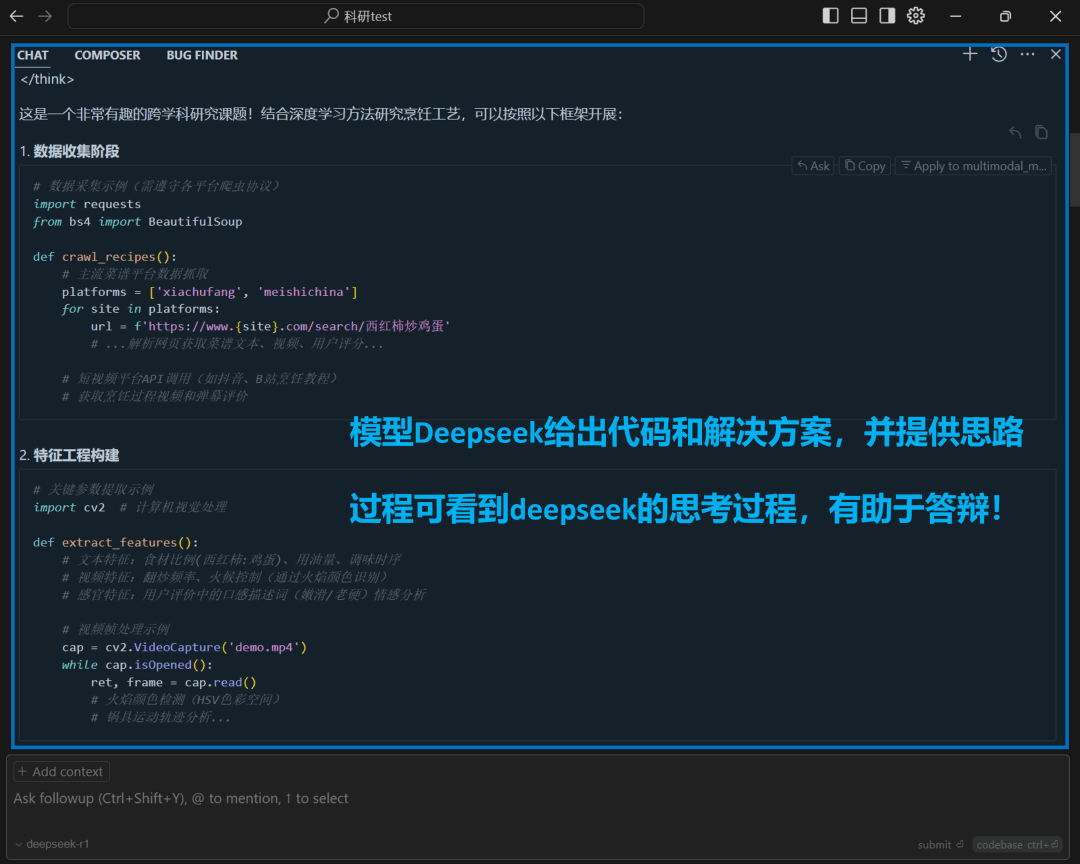Screen dimensions: 1080x864
Task: Click submit button
Action: (940, 845)
